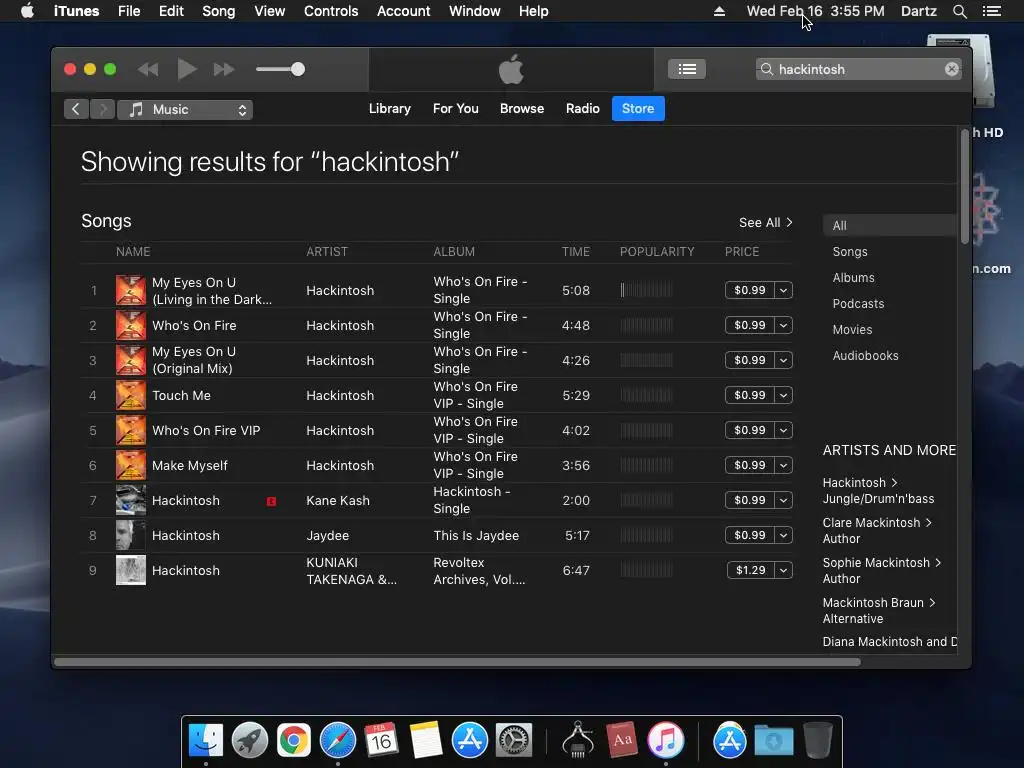Click the search field containing hackintosh
The height and width of the screenshot is (768, 1024).
858,69
